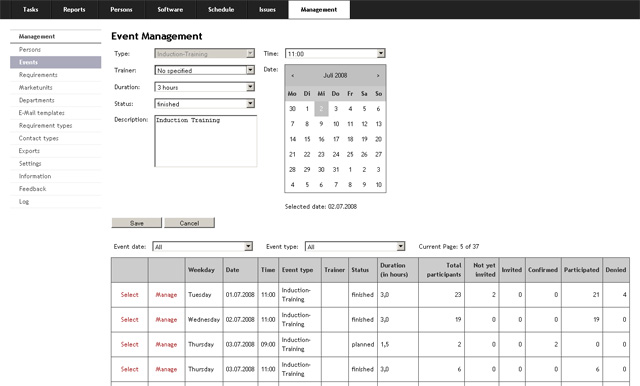The image size is (640, 386).
Task: Click highlighted day 2 in calendar
Action: pos(321,109)
